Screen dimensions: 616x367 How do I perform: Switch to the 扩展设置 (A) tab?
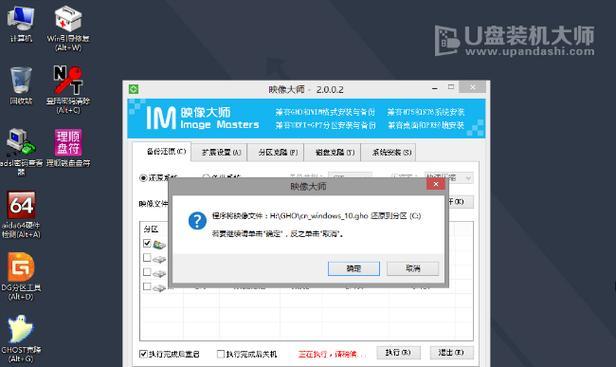[x=221, y=152]
